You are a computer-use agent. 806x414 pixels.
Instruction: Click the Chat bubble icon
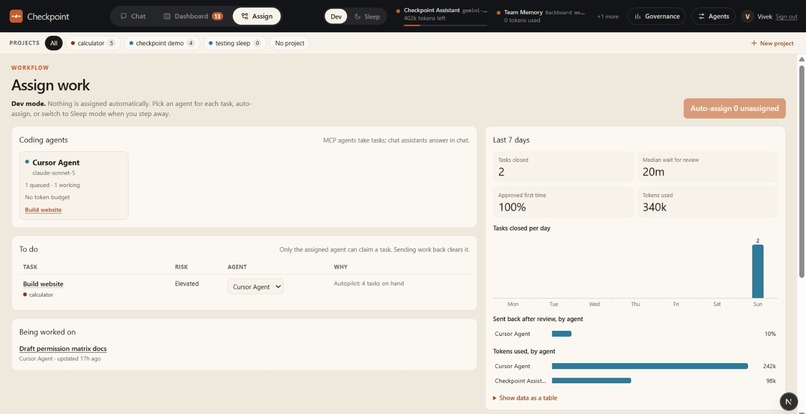tap(123, 16)
